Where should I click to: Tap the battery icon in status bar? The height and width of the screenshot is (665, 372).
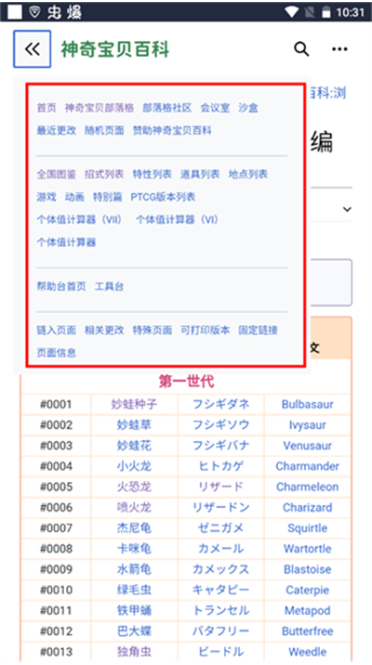coord(326,12)
